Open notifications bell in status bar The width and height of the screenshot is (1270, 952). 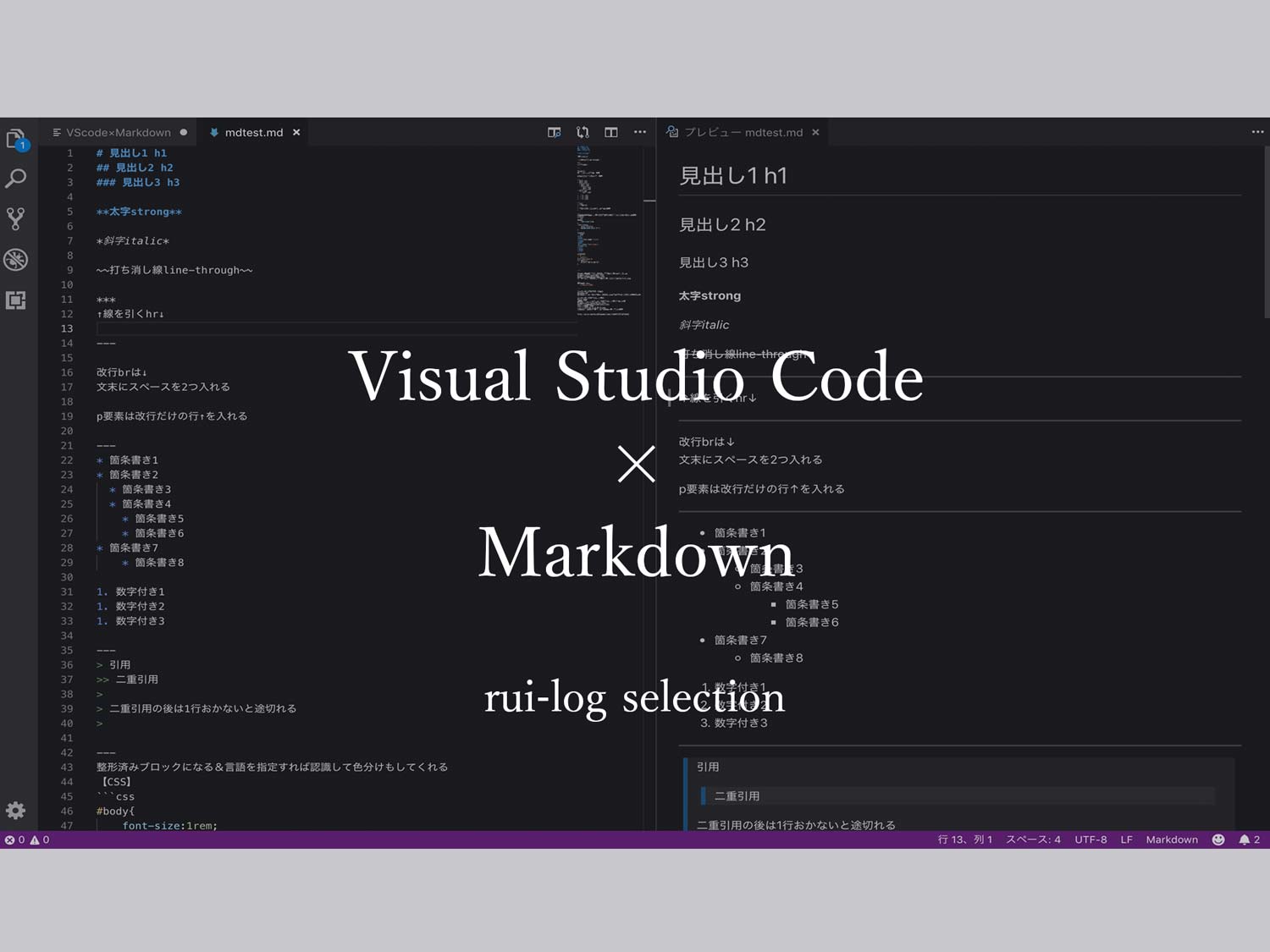tap(1250, 839)
